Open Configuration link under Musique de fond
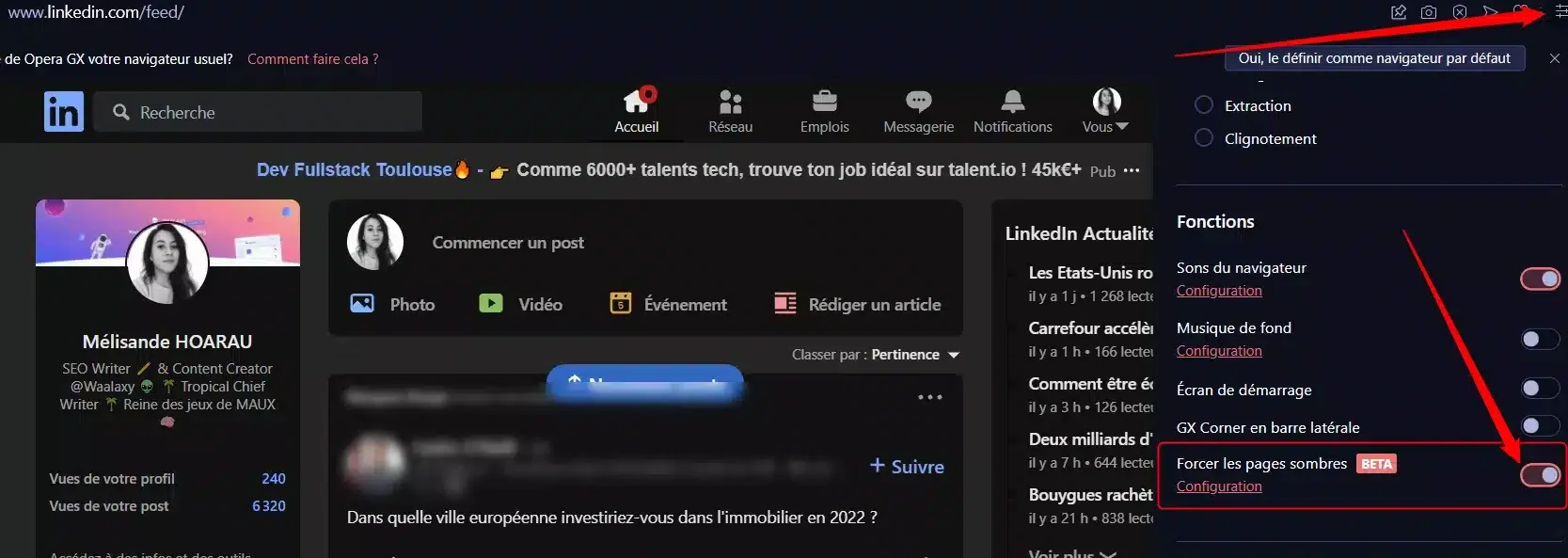Screen dimensions: 1568x558 click(x=1219, y=351)
